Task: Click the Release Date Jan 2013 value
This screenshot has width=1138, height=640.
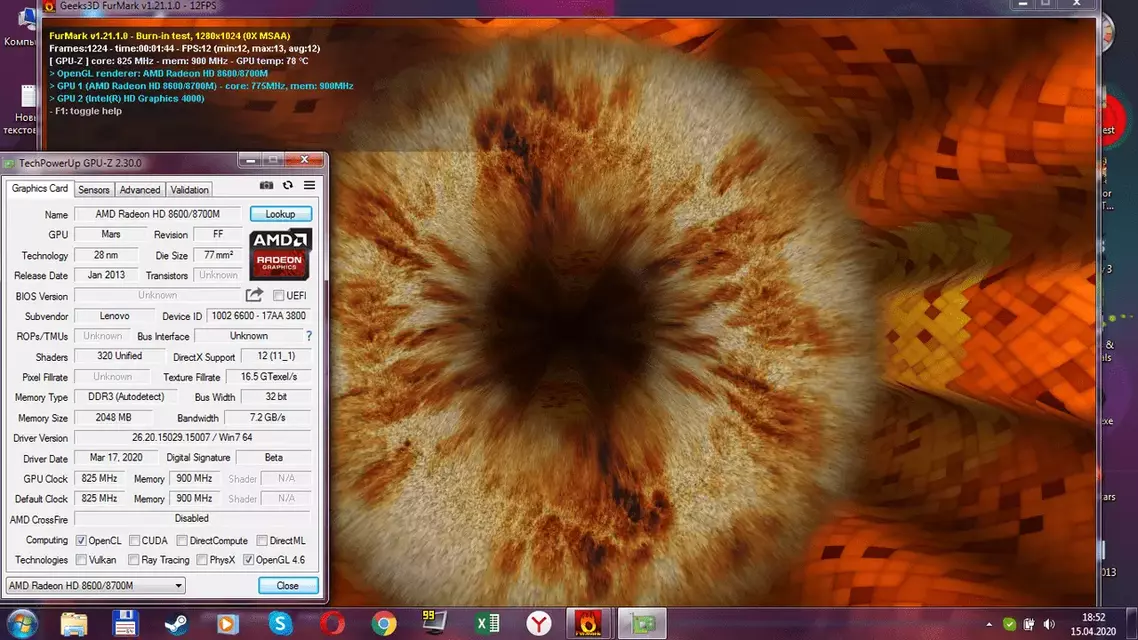Action: 106,275
